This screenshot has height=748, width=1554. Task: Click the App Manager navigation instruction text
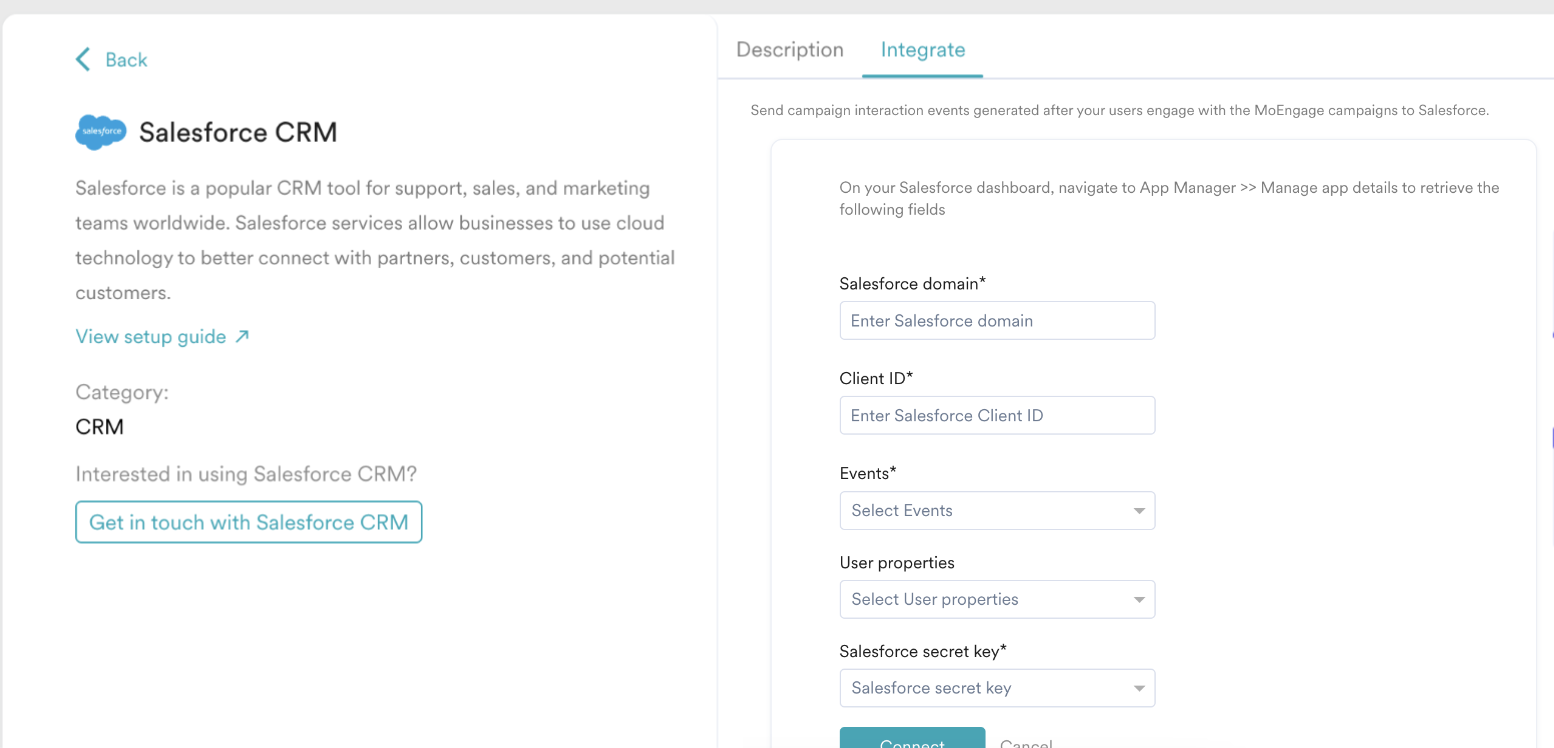1169,198
